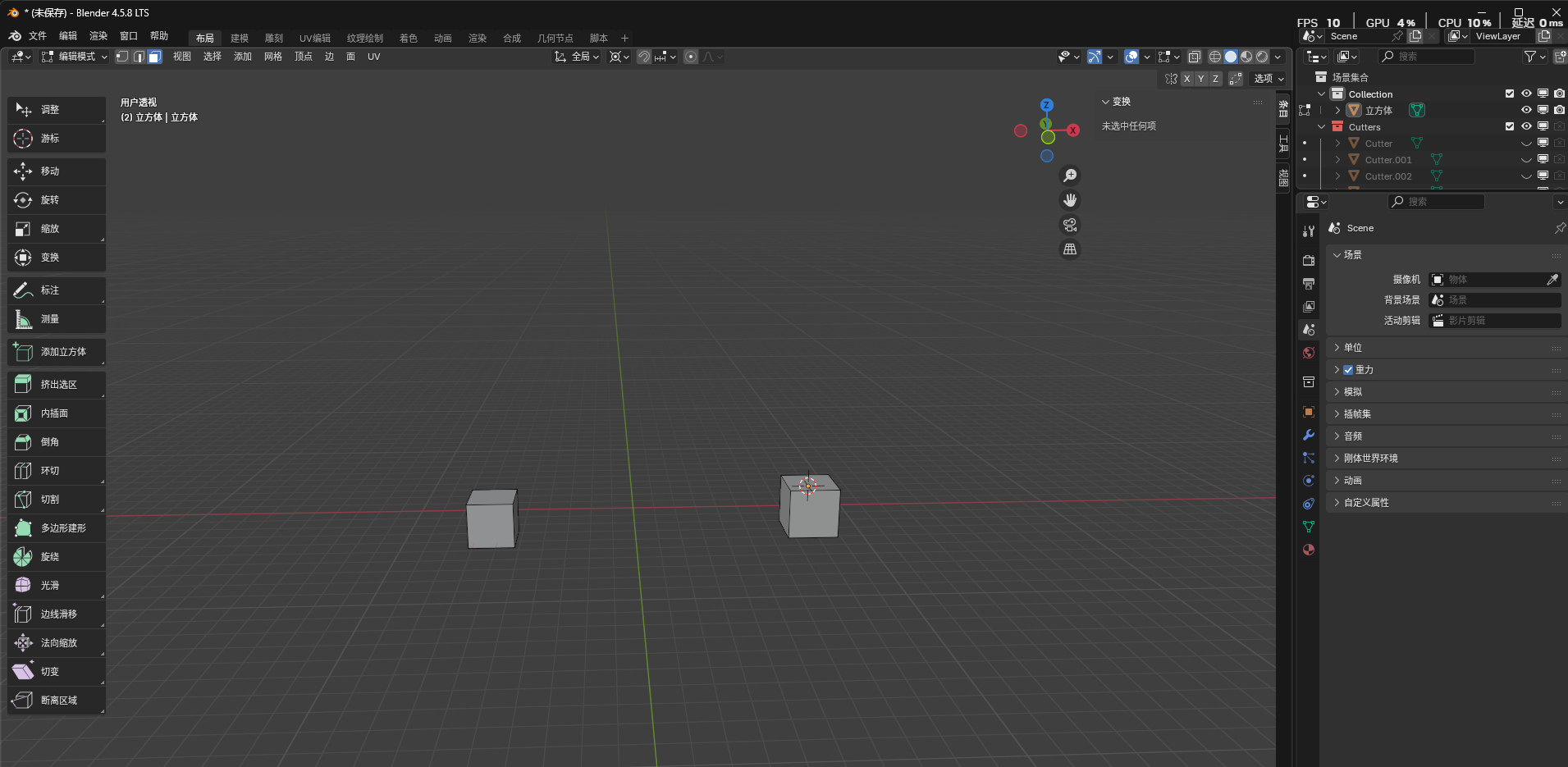Open the 选项 options dropdown
The height and width of the screenshot is (767, 1568).
coord(1269,79)
